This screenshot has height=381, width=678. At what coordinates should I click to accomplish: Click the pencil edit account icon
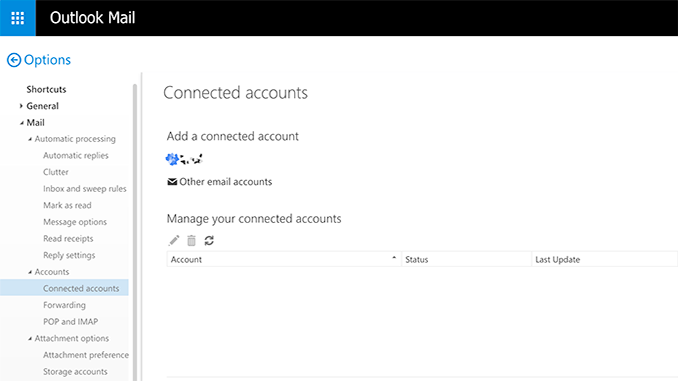click(174, 240)
